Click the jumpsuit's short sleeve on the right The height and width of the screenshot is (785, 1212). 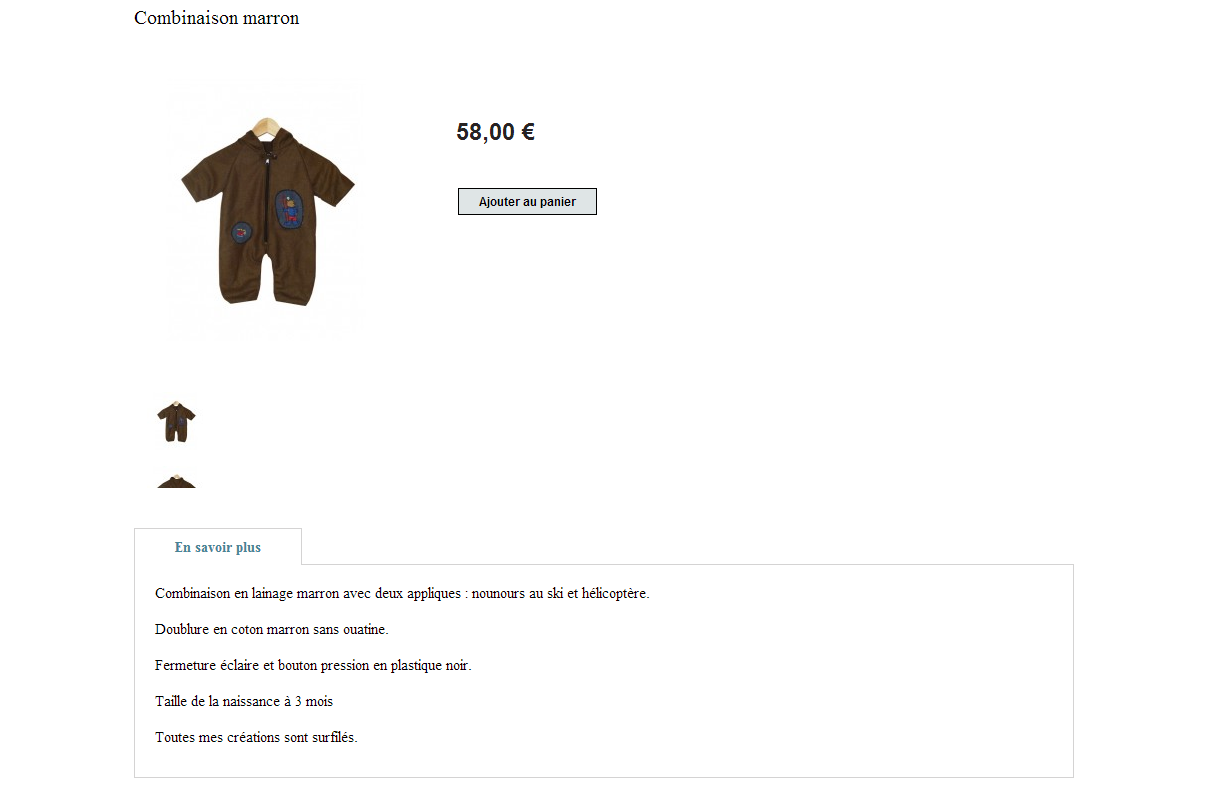(x=334, y=178)
